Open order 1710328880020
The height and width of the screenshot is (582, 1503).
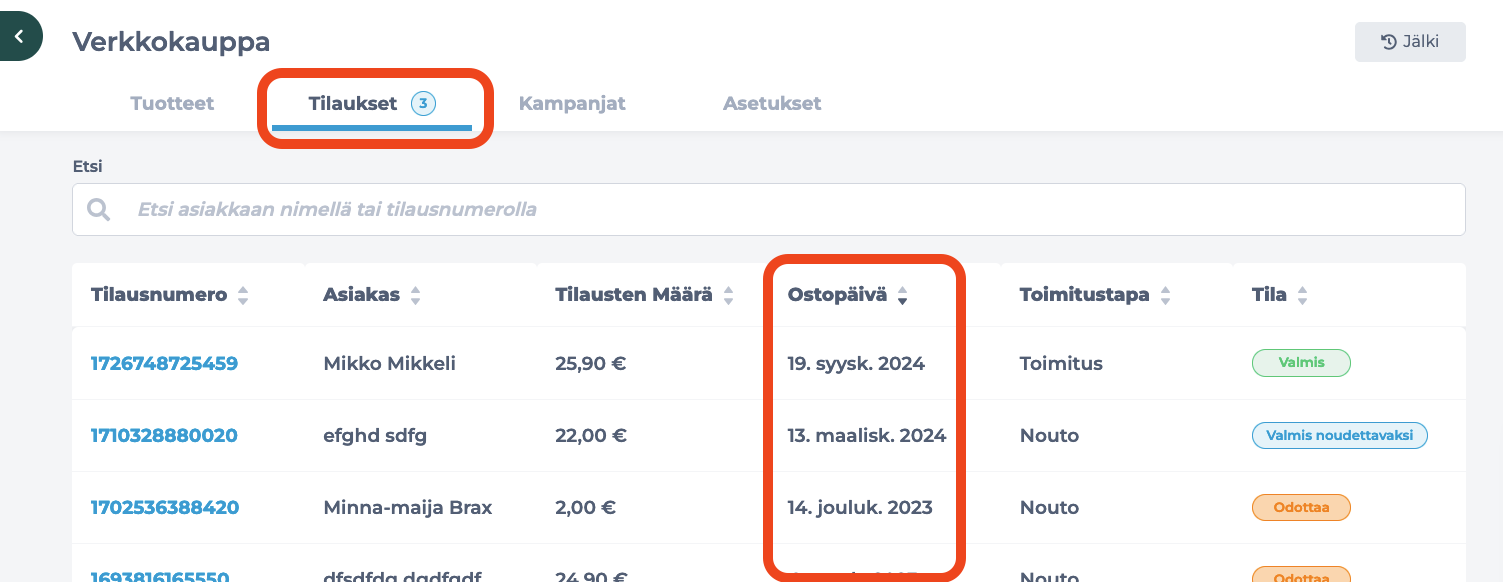coord(164,435)
